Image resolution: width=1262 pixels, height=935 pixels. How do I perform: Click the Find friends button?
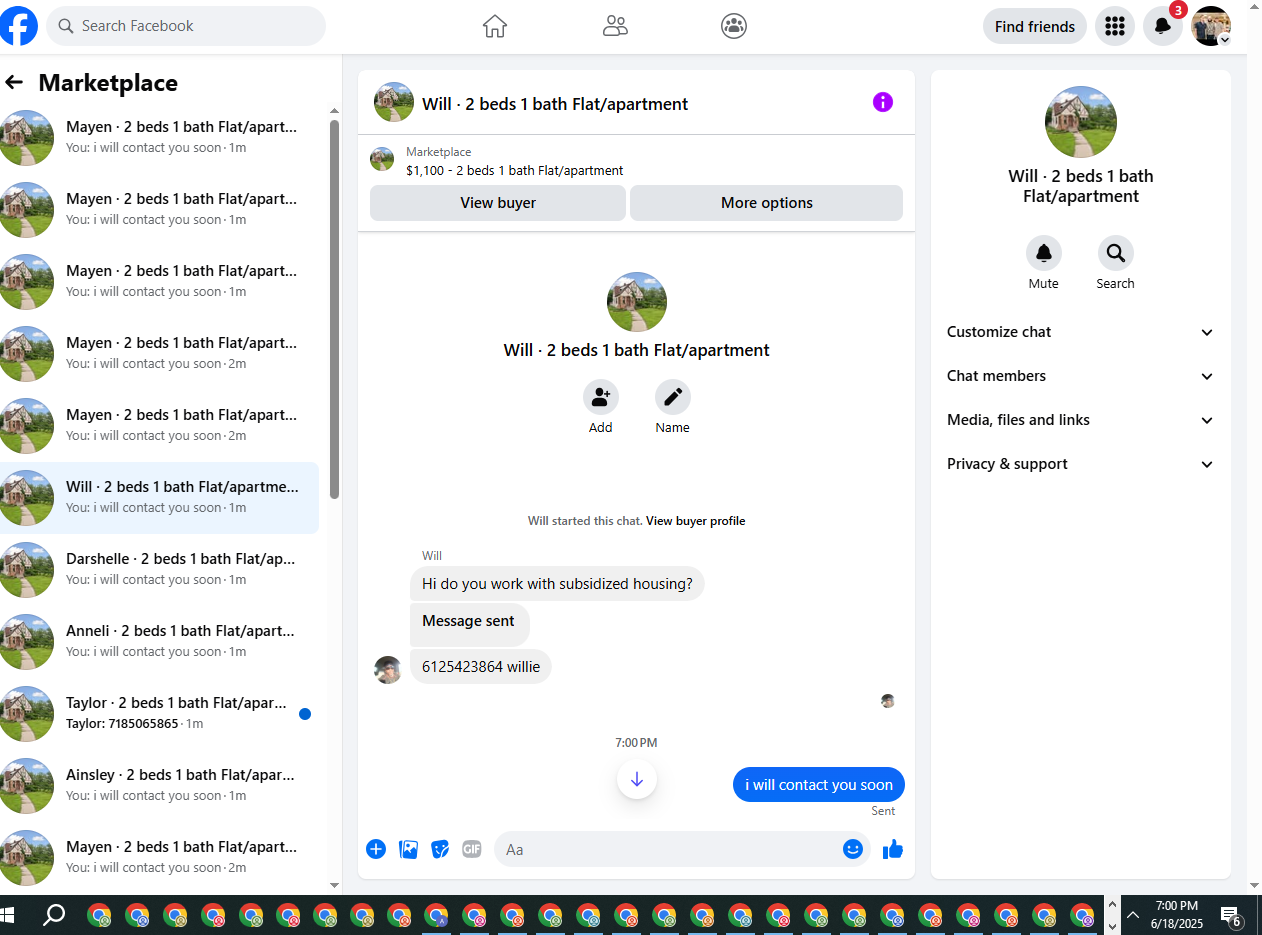point(1035,26)
